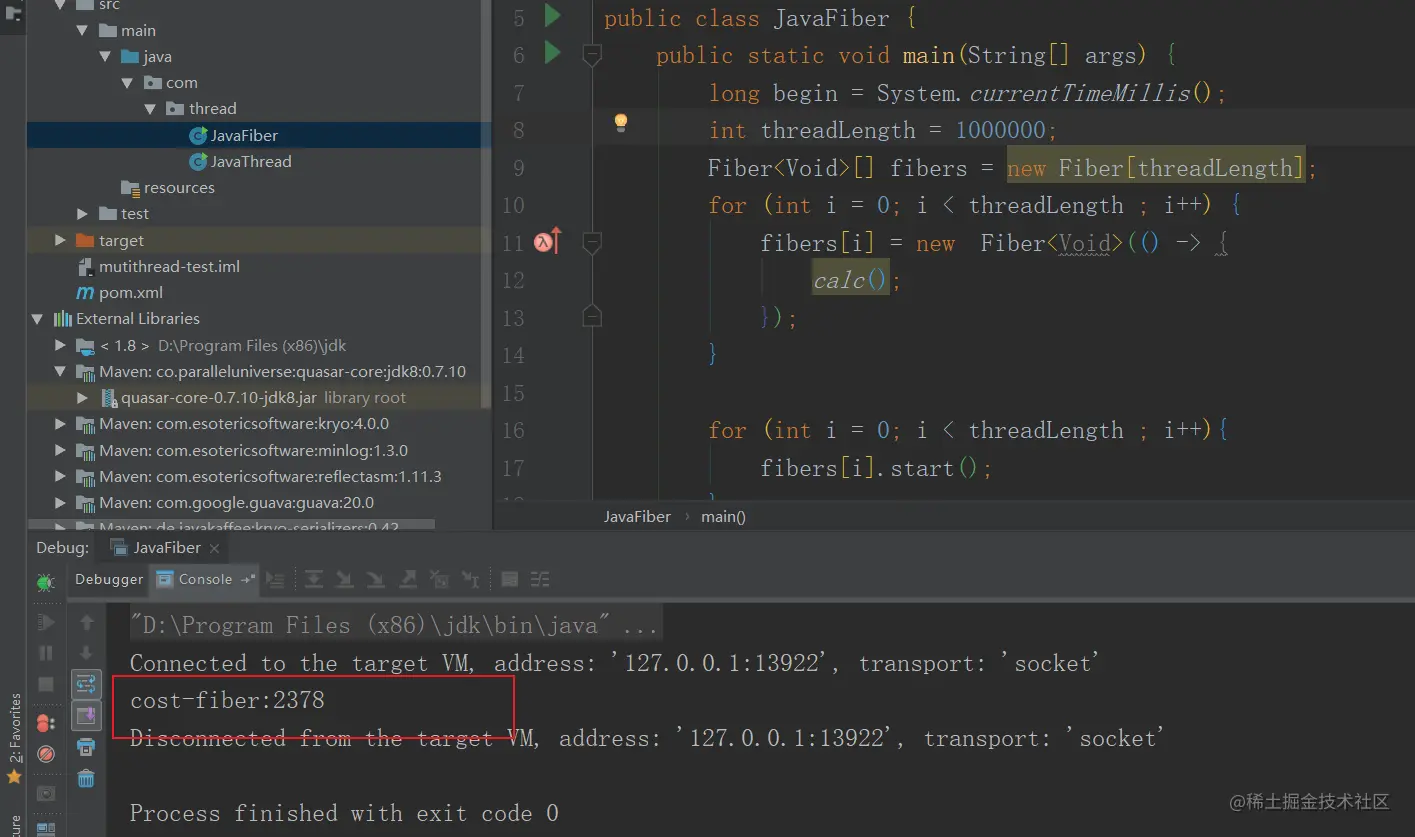
Task: Toggle scroll to end in console sidebar
Action: pos(87,715)
